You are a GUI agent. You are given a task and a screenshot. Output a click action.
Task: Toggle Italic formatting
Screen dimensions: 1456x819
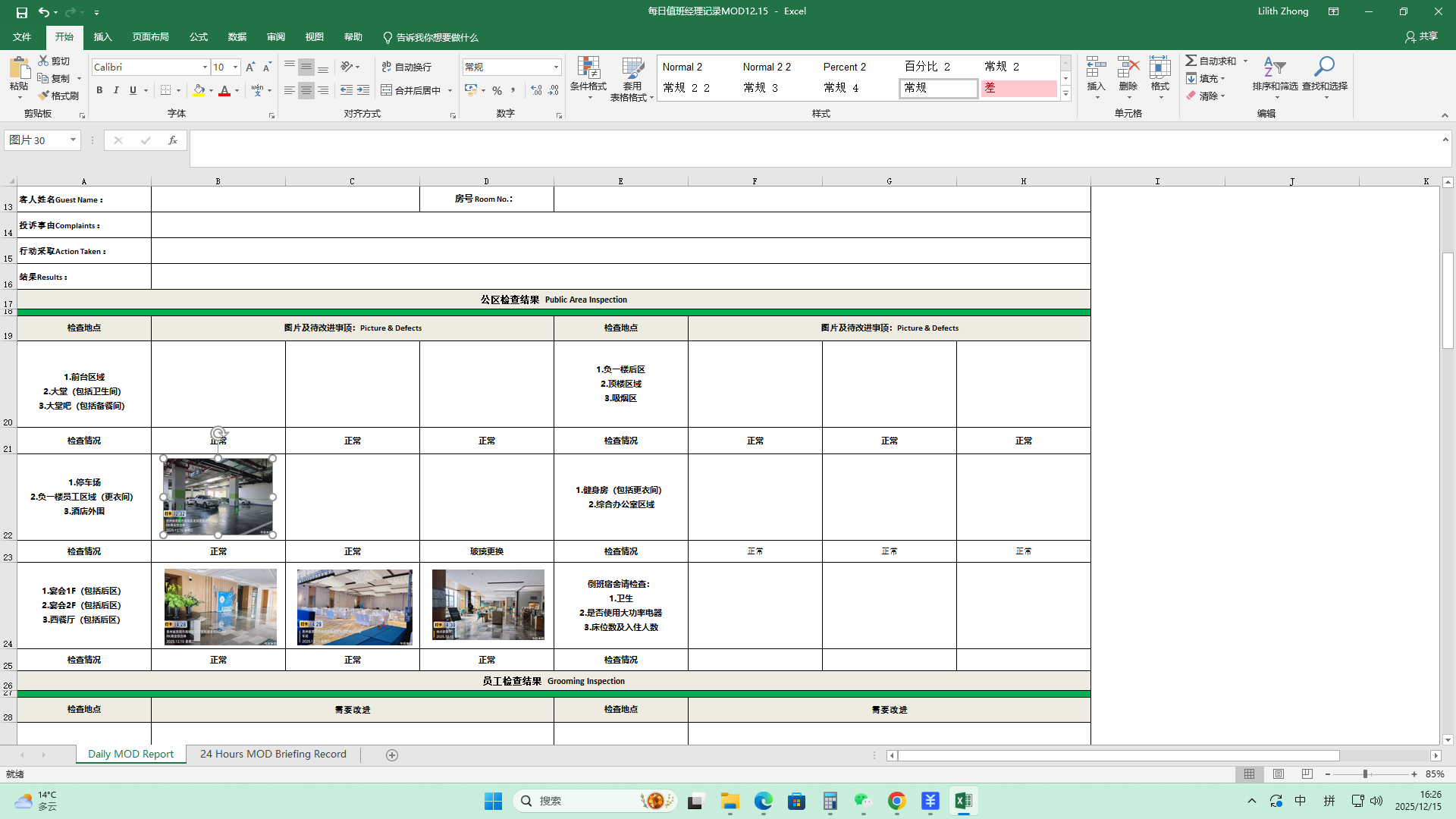(x=116, y=90)
